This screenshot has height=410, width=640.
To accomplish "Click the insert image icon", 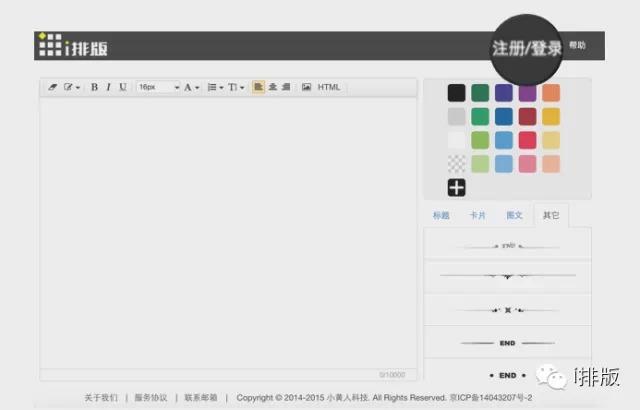I will click(306, 87).
